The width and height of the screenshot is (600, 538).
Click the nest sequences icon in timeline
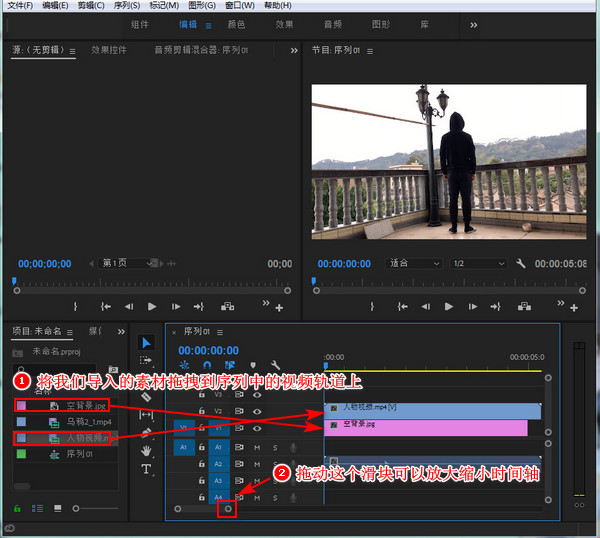(184, 365)
